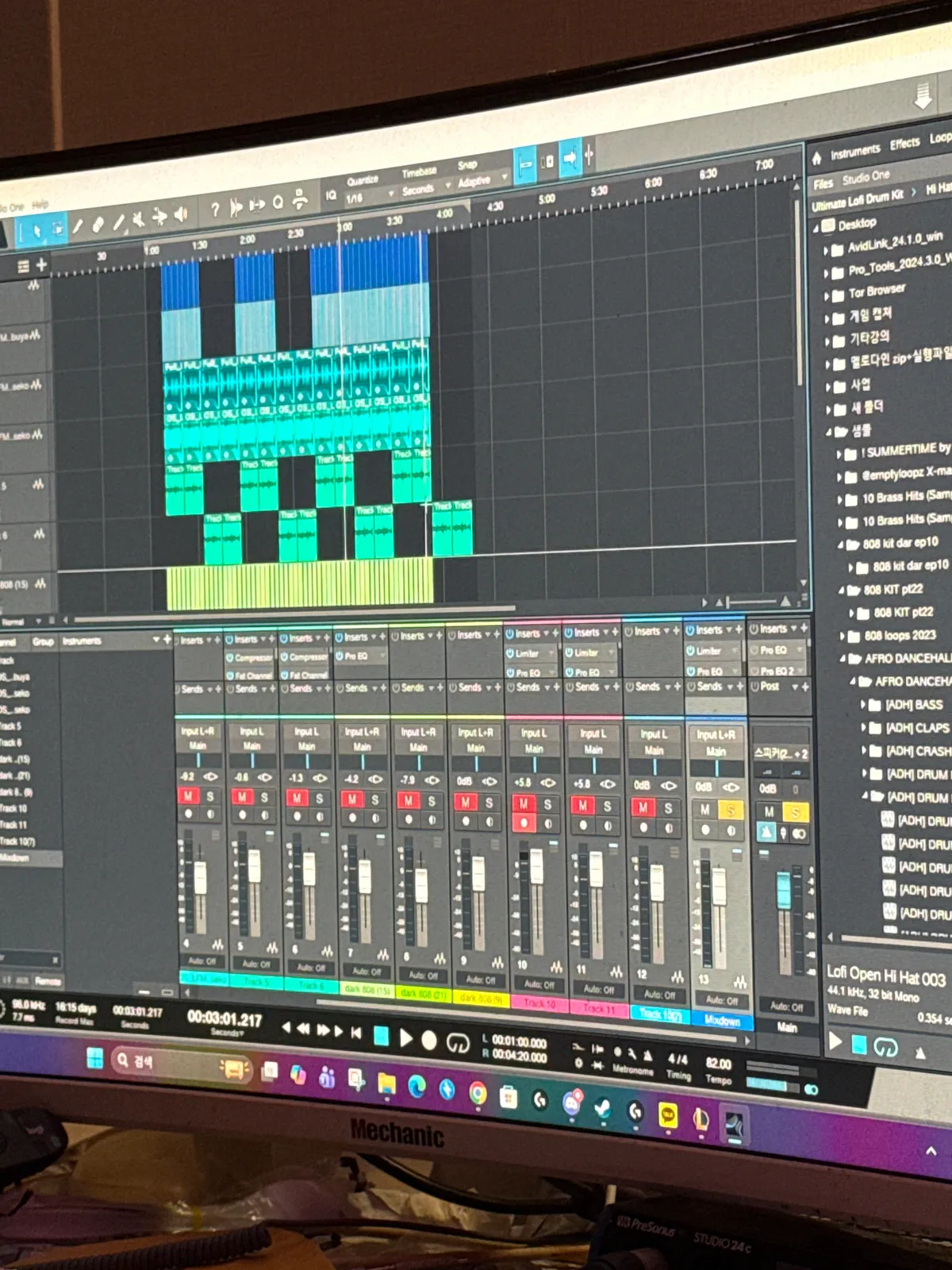Image resolution: width=952 pixels, height=1270 pixels.
Task: Click the 82.00 tempo value
Action: pos(718,1064)
